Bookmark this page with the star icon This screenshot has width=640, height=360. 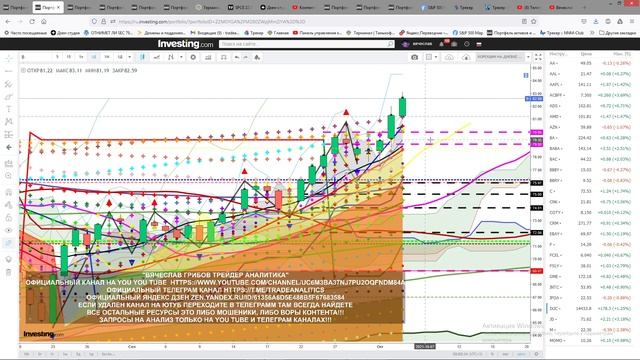(533, 21)
